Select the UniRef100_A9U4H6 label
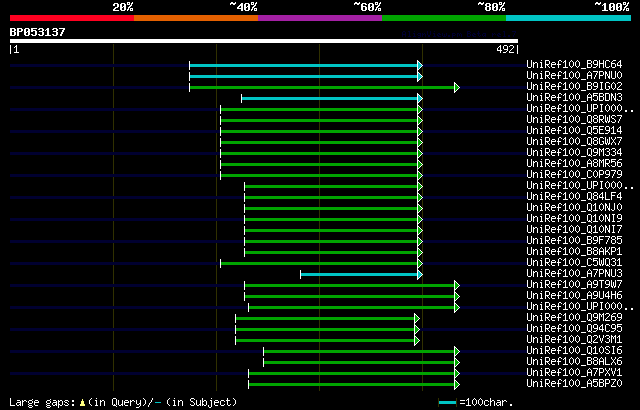This screenshot has height=410, width=640. click(x=574, y=296)
